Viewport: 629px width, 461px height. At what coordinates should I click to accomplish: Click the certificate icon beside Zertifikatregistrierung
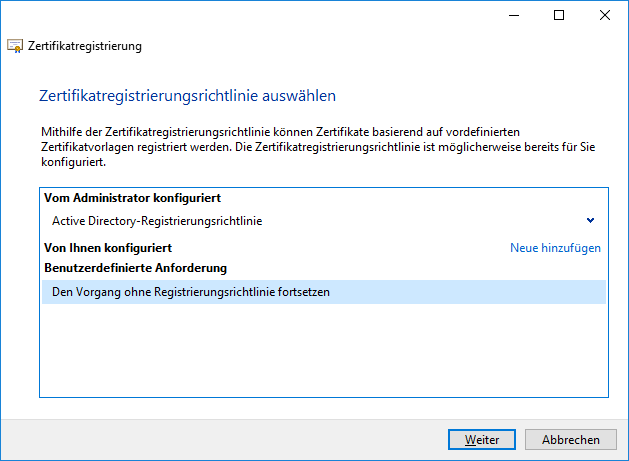[x=15, y=46]
